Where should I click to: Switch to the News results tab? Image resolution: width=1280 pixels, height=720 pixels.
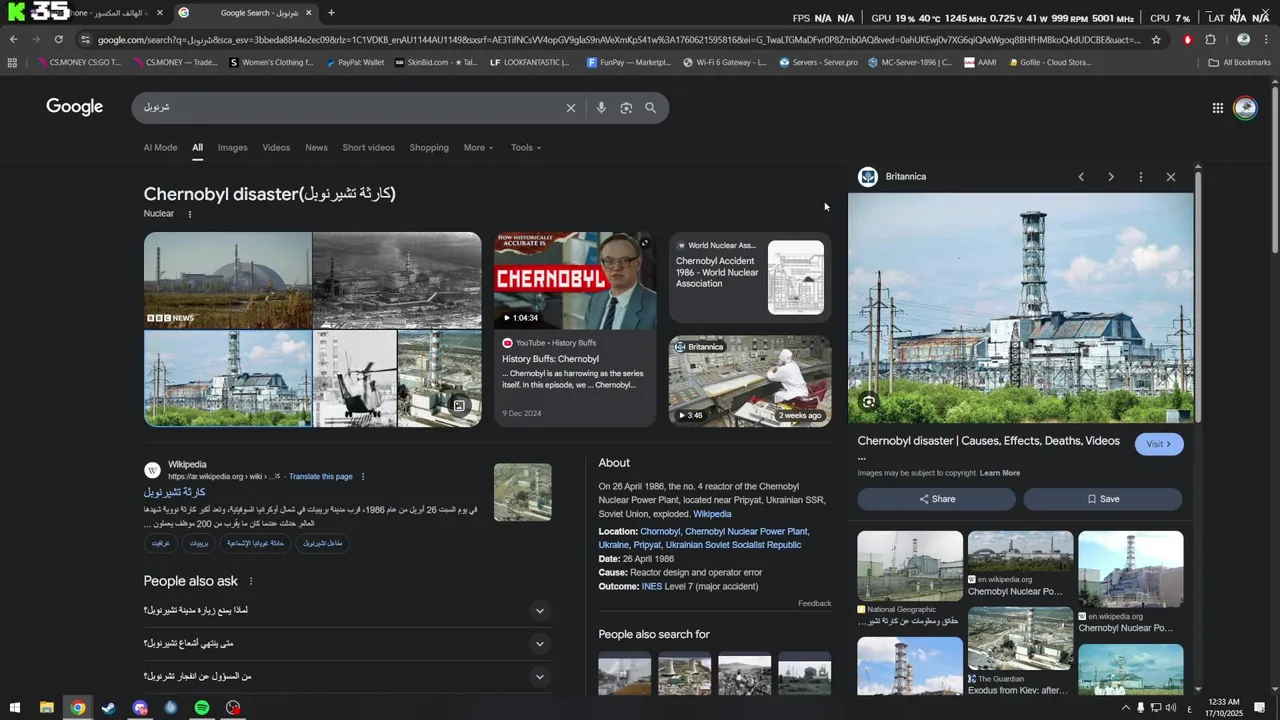click(317, 148)
